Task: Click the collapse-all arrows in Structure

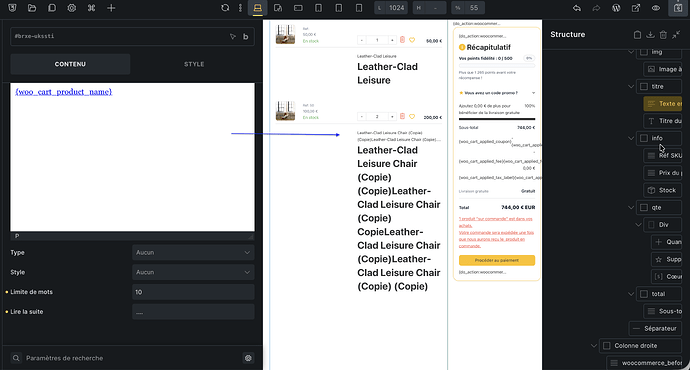Action: point(676,34)
